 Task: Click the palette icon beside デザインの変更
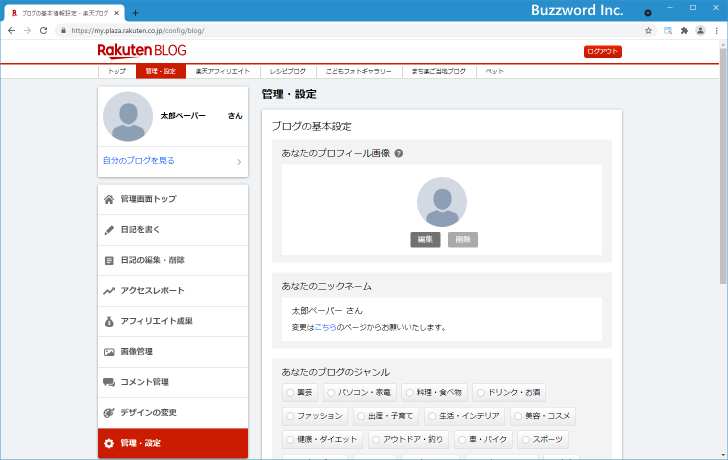(x=109, y=413)
